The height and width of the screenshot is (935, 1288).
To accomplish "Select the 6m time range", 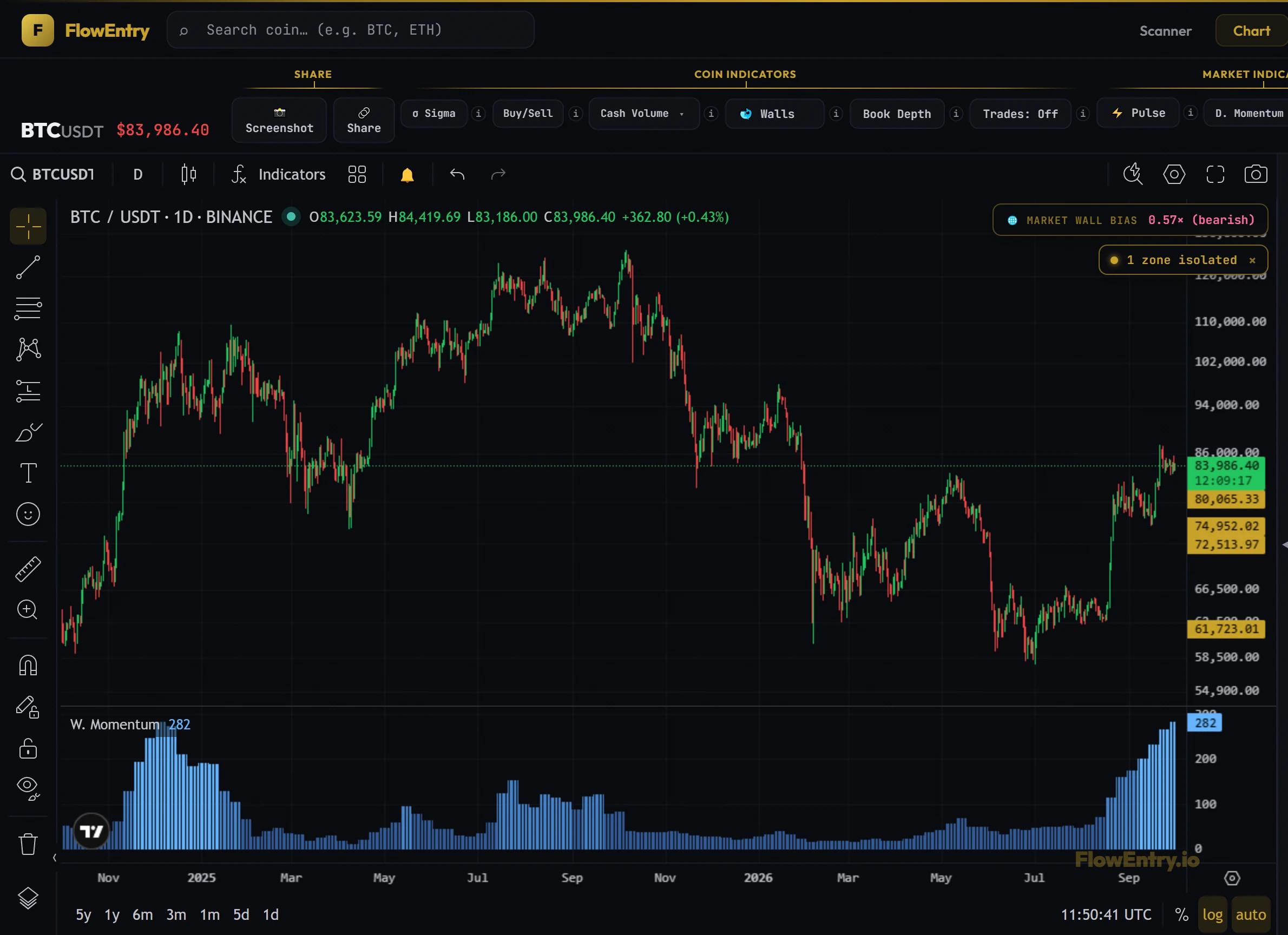I will click(142, 914).
